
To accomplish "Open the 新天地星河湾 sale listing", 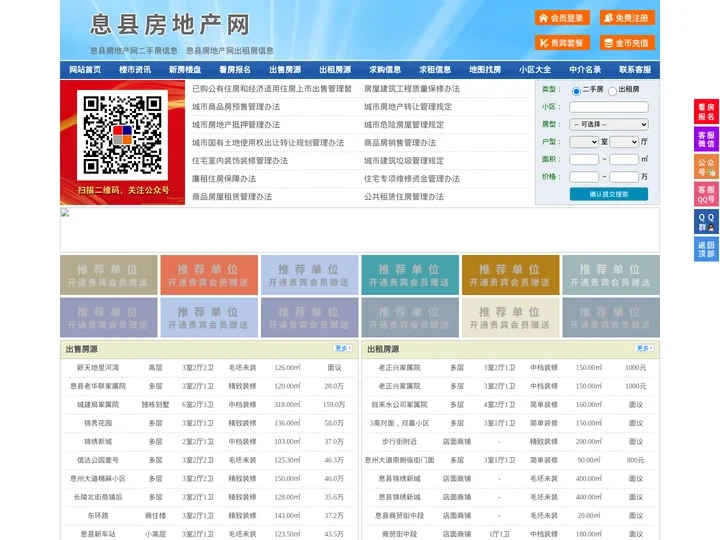I will (x=98, y=367).
